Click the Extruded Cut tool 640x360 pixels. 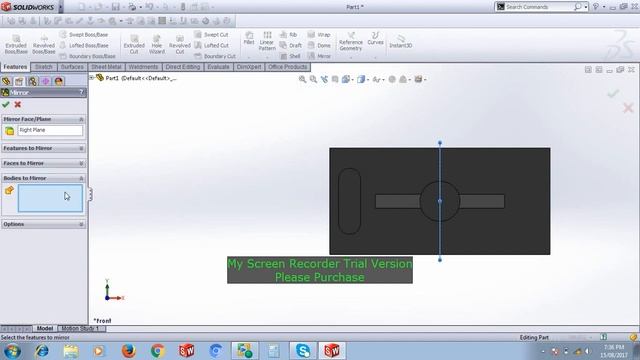tap(134, 44)
